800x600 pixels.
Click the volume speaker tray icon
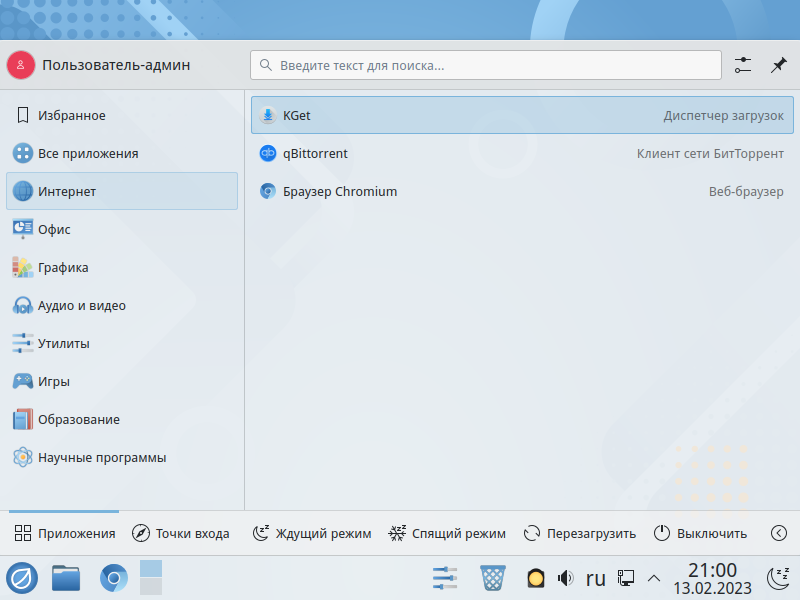click(x=565, y=578)
